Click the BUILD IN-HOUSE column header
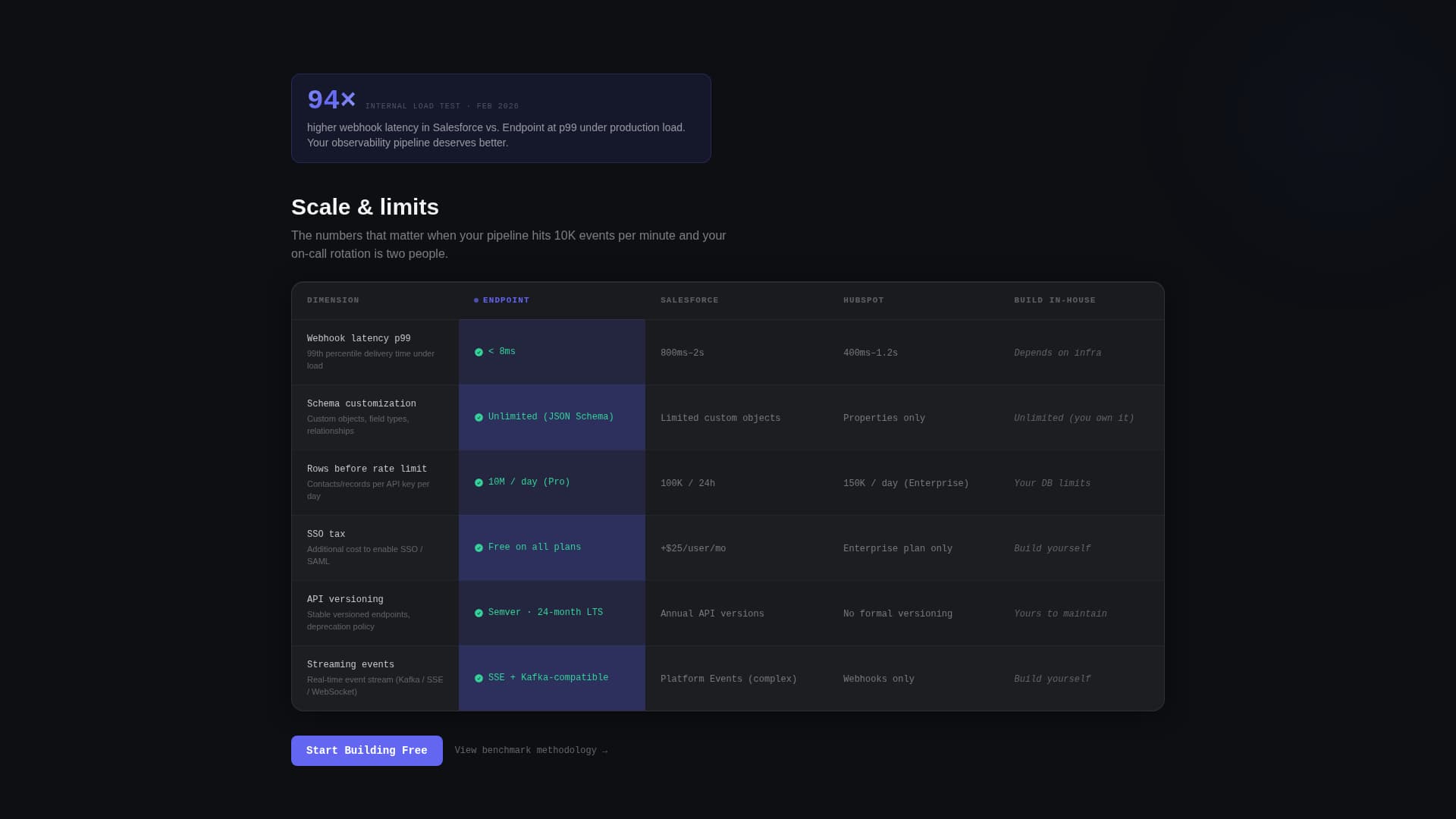1456x819 pixels. click(x=1055, y=300)
